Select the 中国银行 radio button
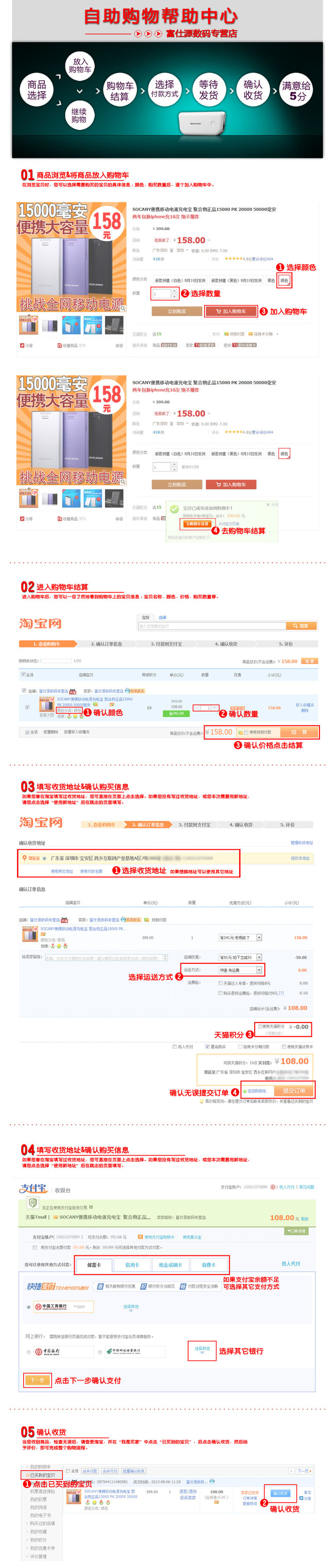The width and height of the screenshot is (335, 1568). pyautogui.click(x=29, y=1352)
